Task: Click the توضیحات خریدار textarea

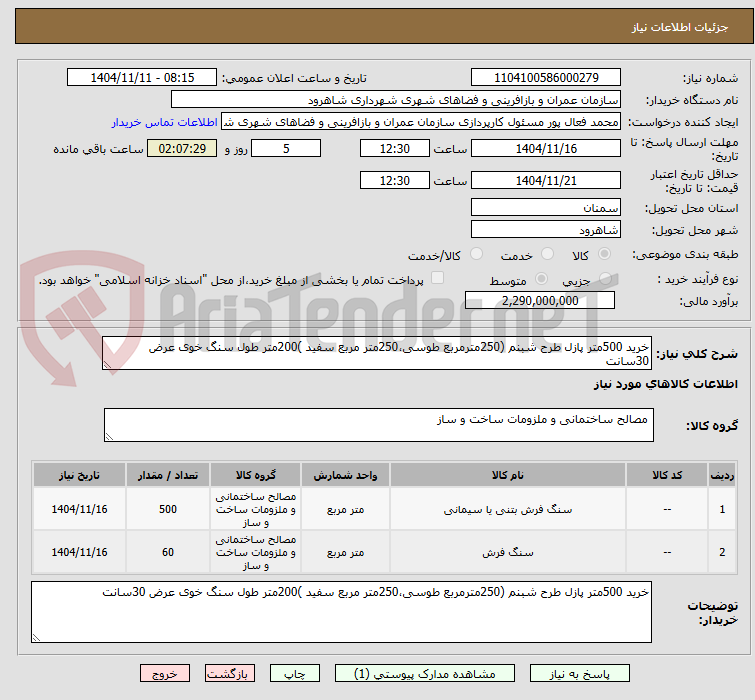Action: point(341,612)
